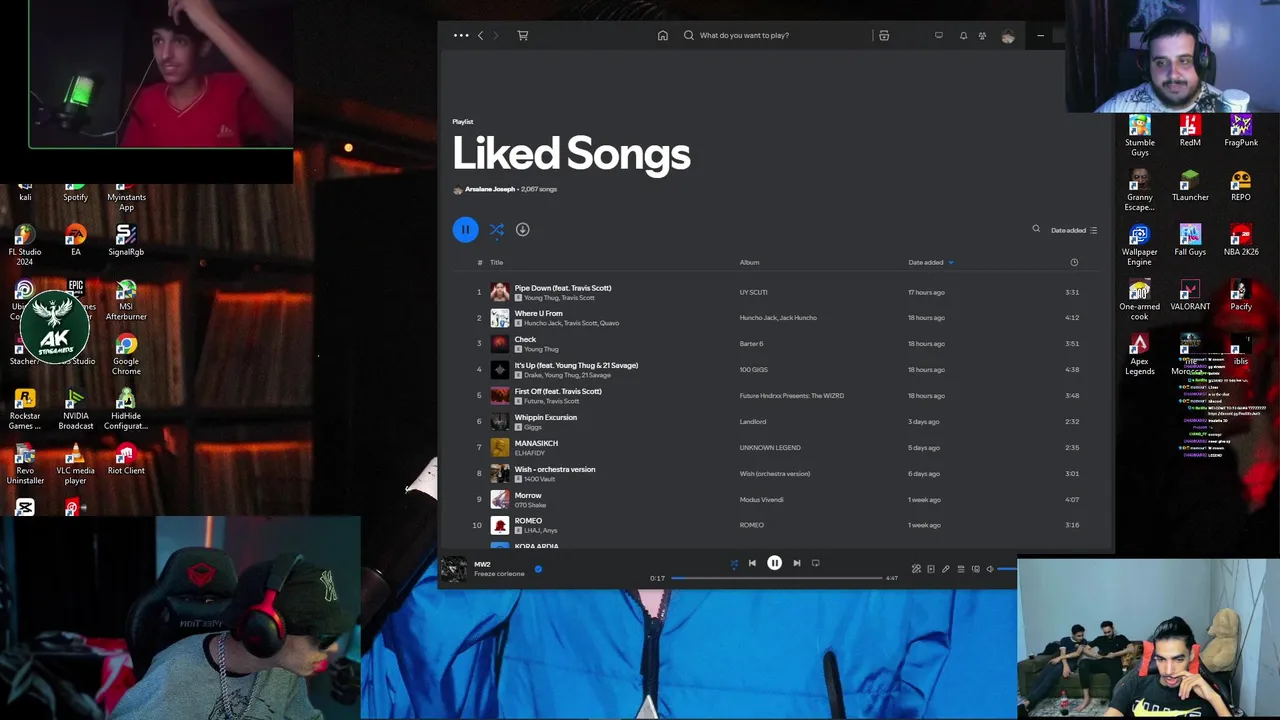Select the song 'Whippin Excursion'
The image size is (1280, 720).
click(545, 417)
